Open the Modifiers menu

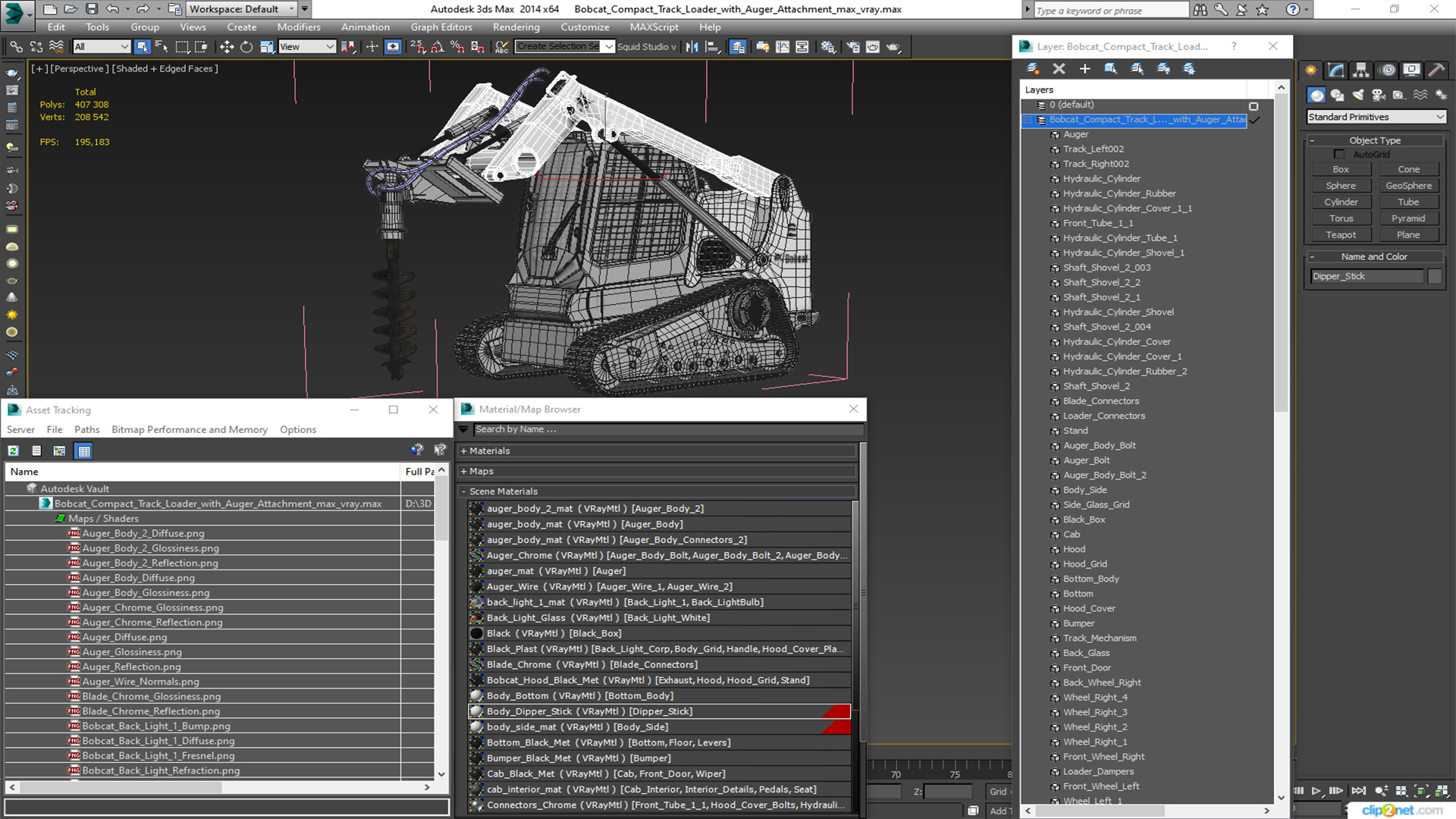(x=299, y=27)
